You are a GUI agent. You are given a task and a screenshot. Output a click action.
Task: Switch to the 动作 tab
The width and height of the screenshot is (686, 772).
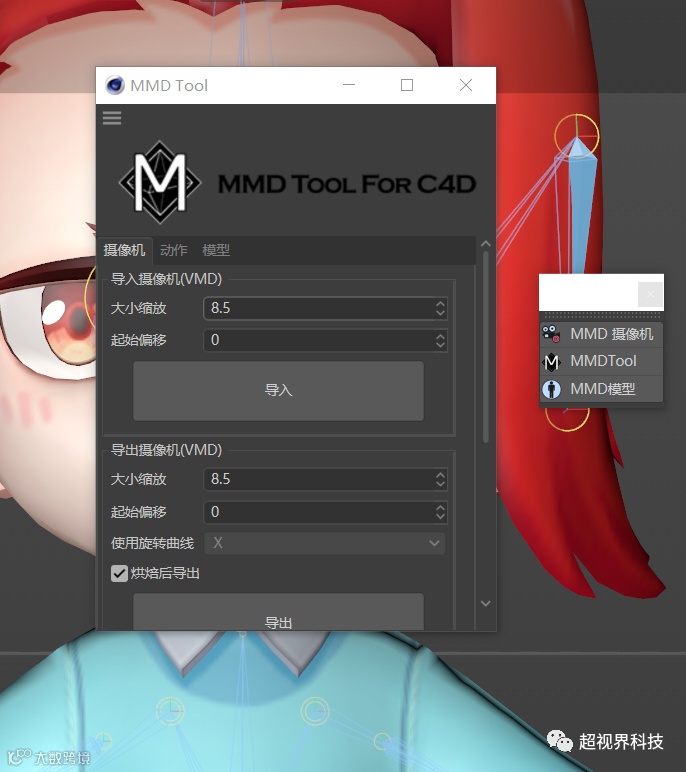point(174,250)
